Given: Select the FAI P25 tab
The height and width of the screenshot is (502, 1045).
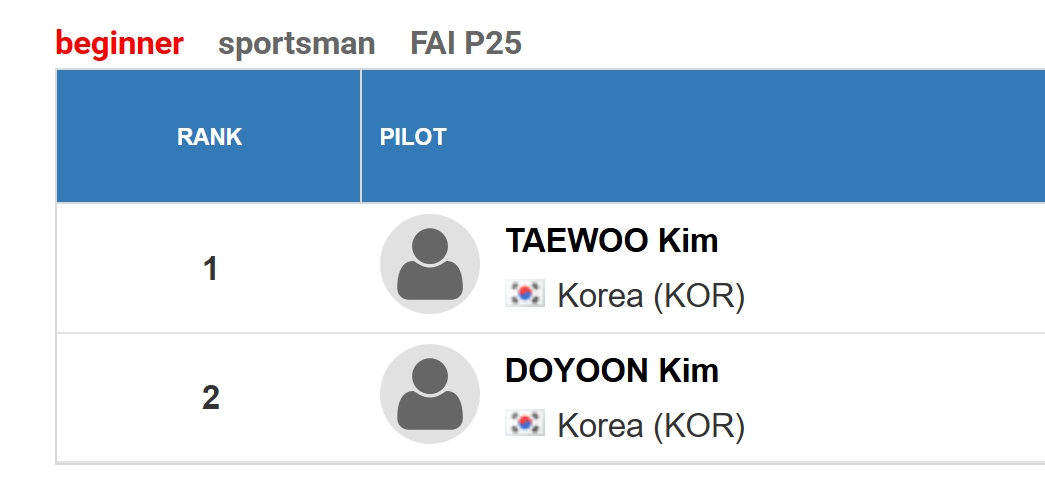Looking at the screenshot, I should click(x=466, y=44).
